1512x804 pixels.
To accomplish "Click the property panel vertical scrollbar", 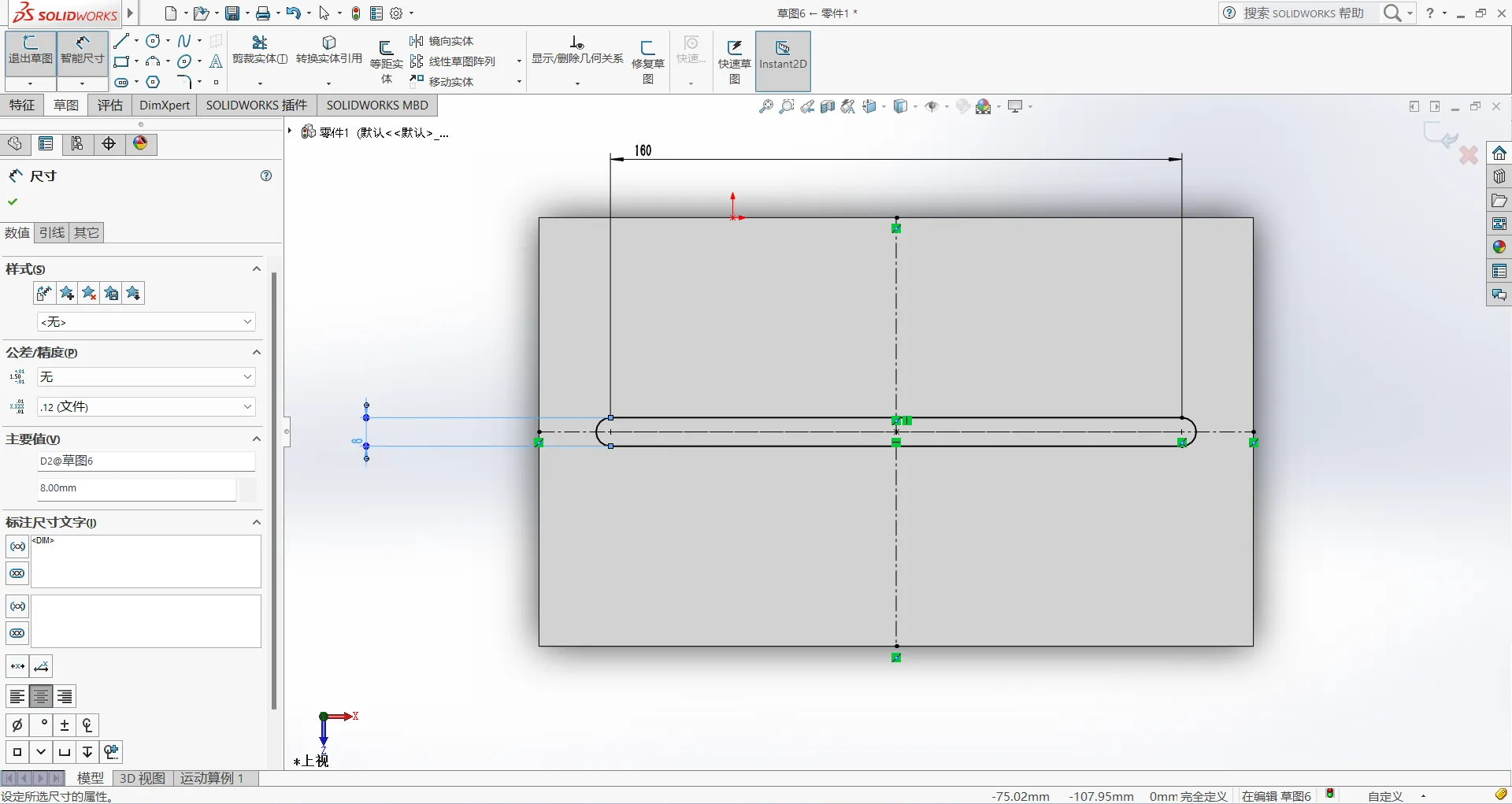I will click(x=274, y=490).
